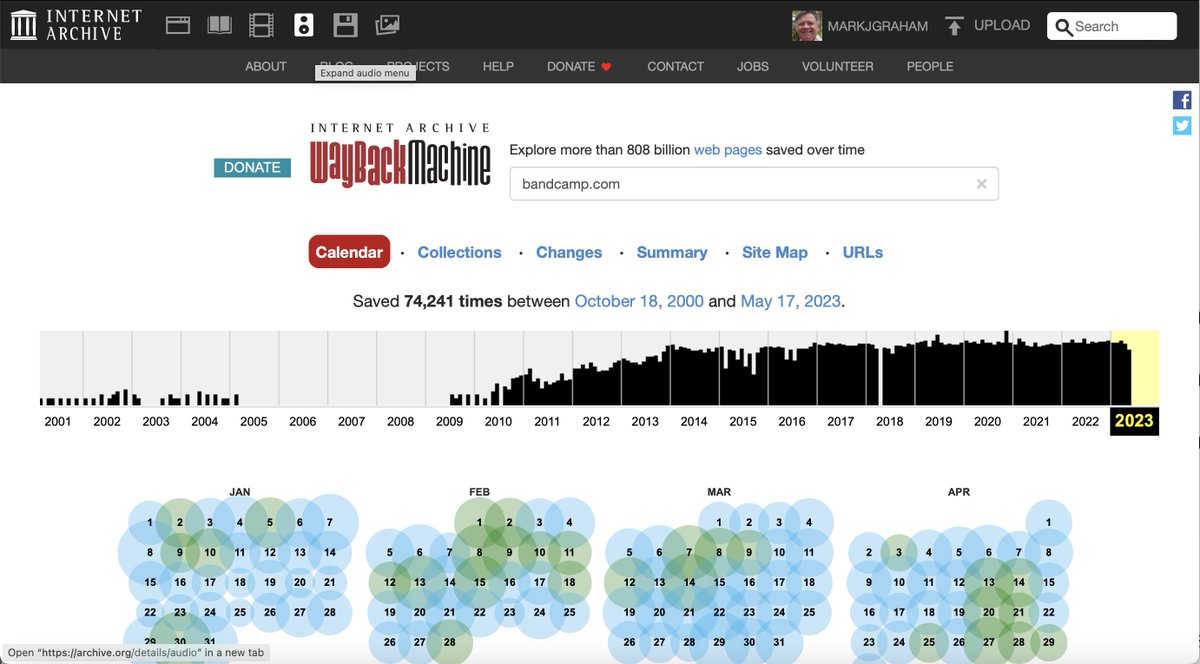Open the MARKJGRAHAM user avatar

pyautogui.click(x=807, y=26)
